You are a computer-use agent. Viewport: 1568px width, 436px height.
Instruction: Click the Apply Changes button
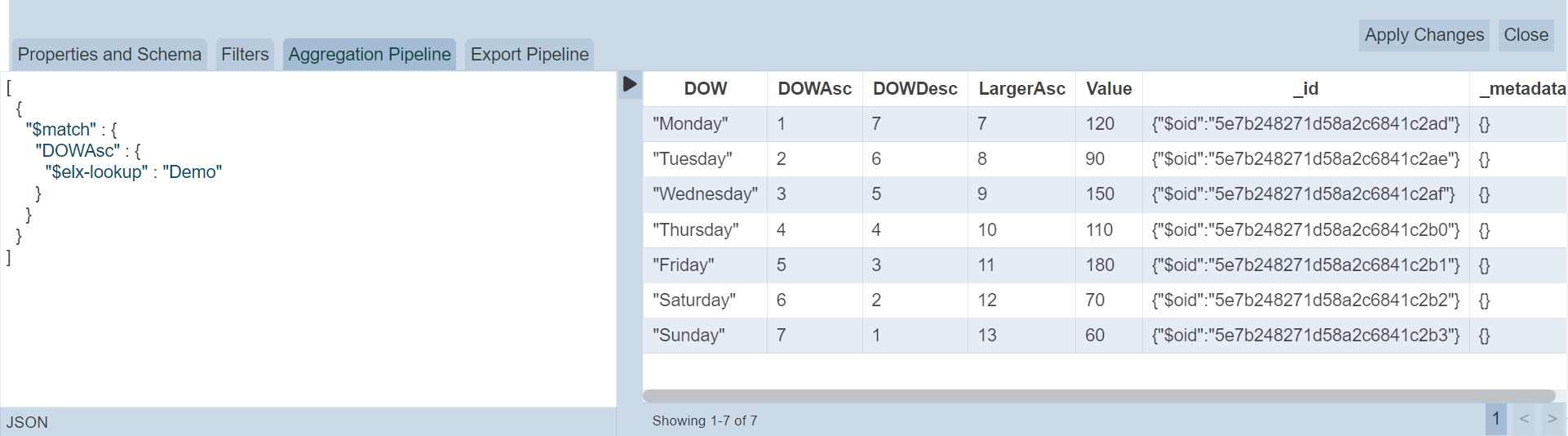click(x=1424, y=35)
